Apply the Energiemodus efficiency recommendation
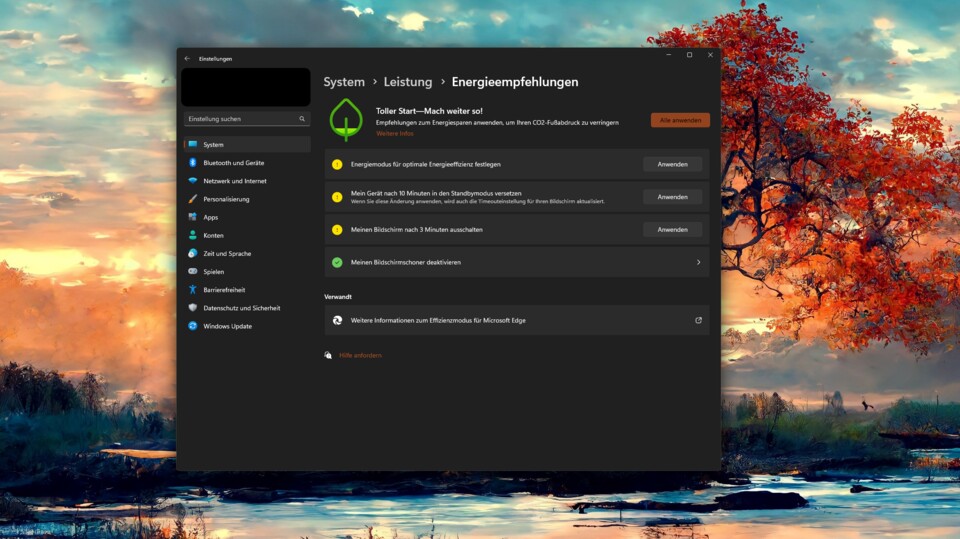Image resolution: width=960 pixels, height=539 pixels. click(x=672, y=164)
